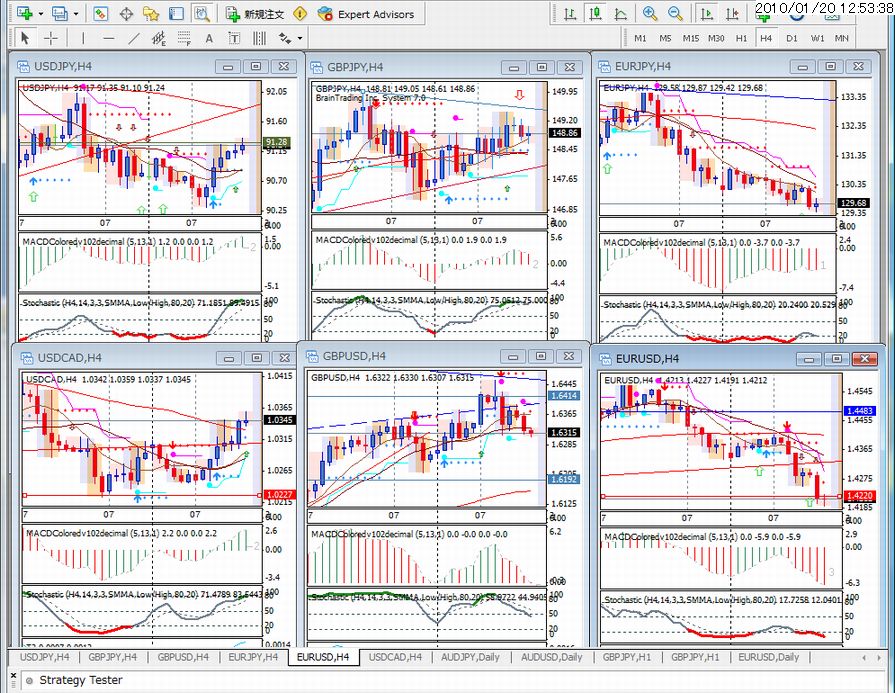This screenshot has width=895, height=693.
Task: Select the cycle lines tool
Action: 259,38
